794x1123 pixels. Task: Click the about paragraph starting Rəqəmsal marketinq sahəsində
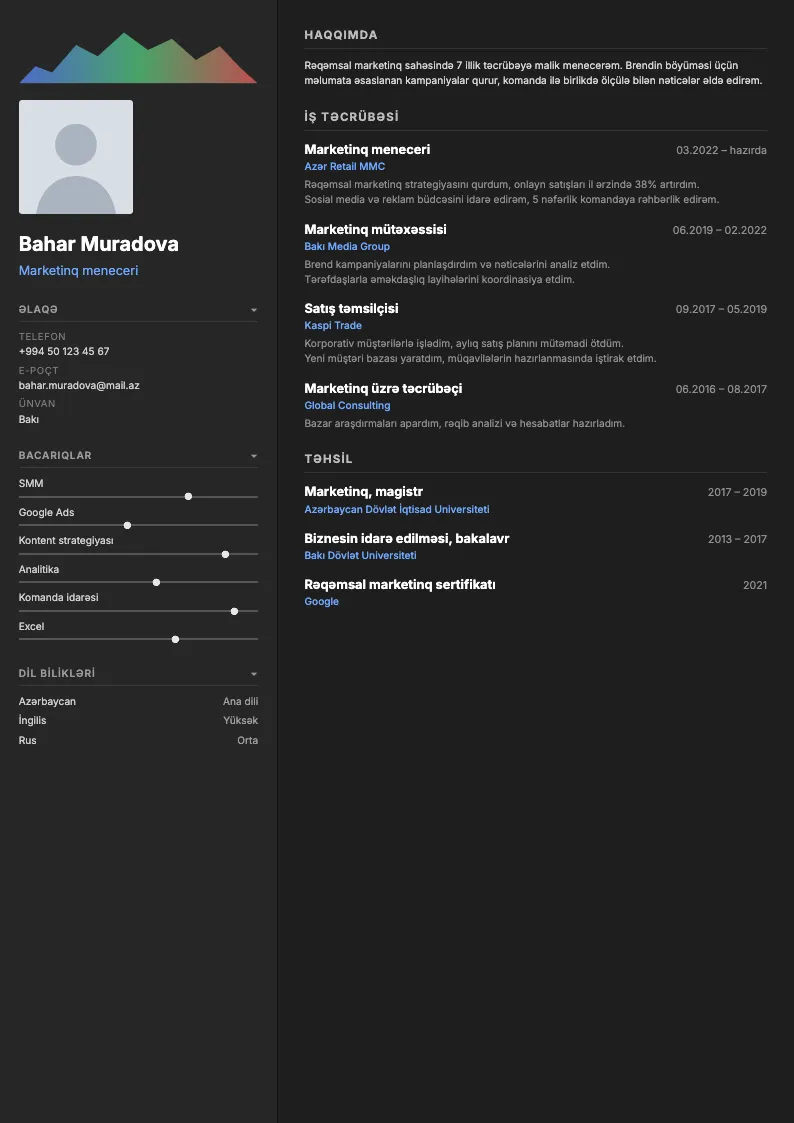[533, 73]
